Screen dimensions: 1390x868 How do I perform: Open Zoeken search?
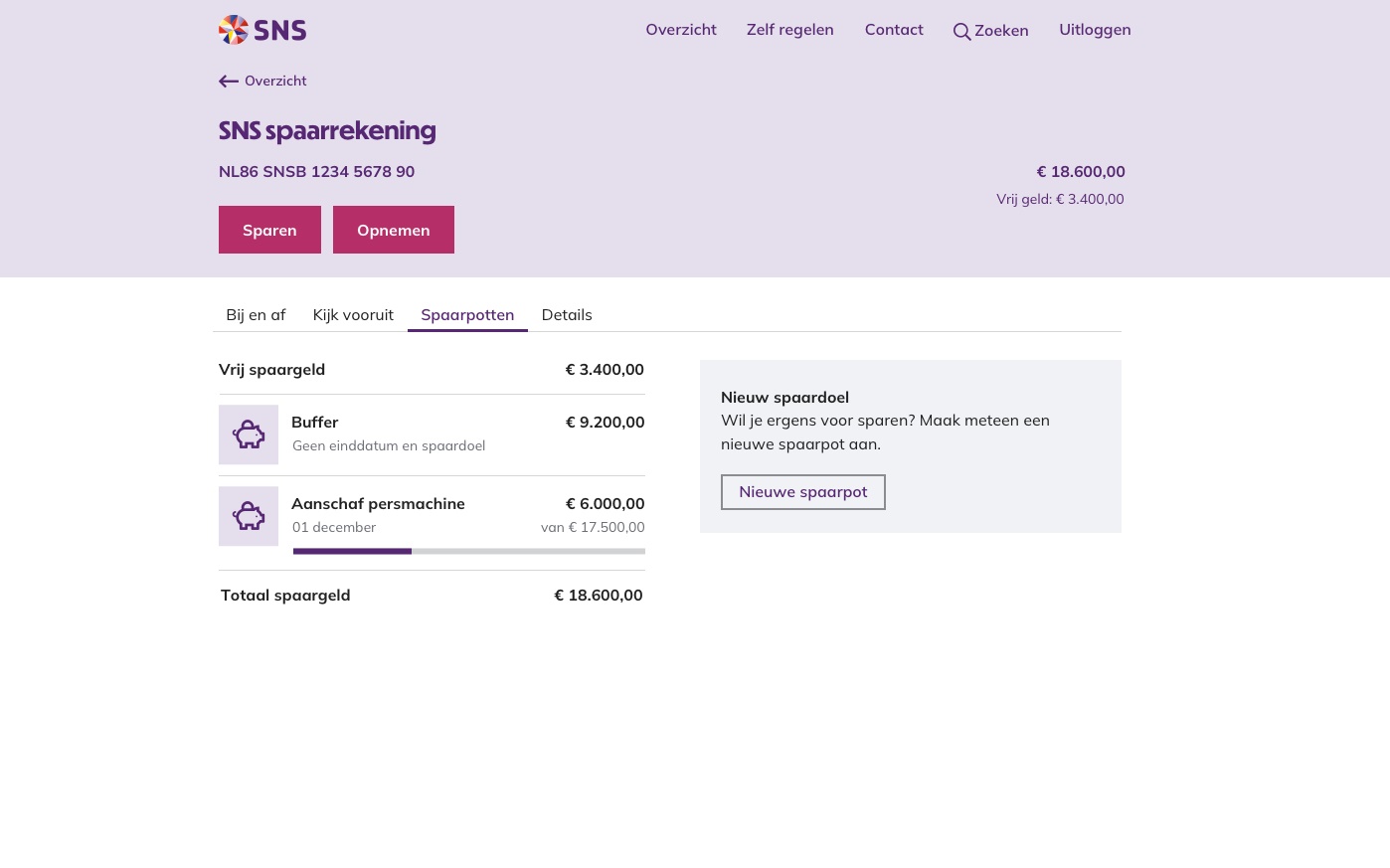[x=991, y=31]
